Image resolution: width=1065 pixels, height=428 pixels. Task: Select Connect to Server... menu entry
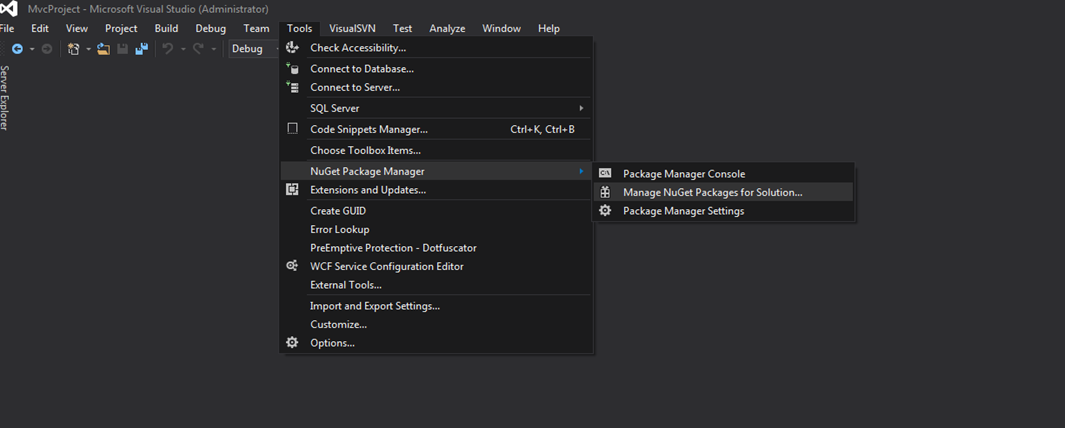437,87
